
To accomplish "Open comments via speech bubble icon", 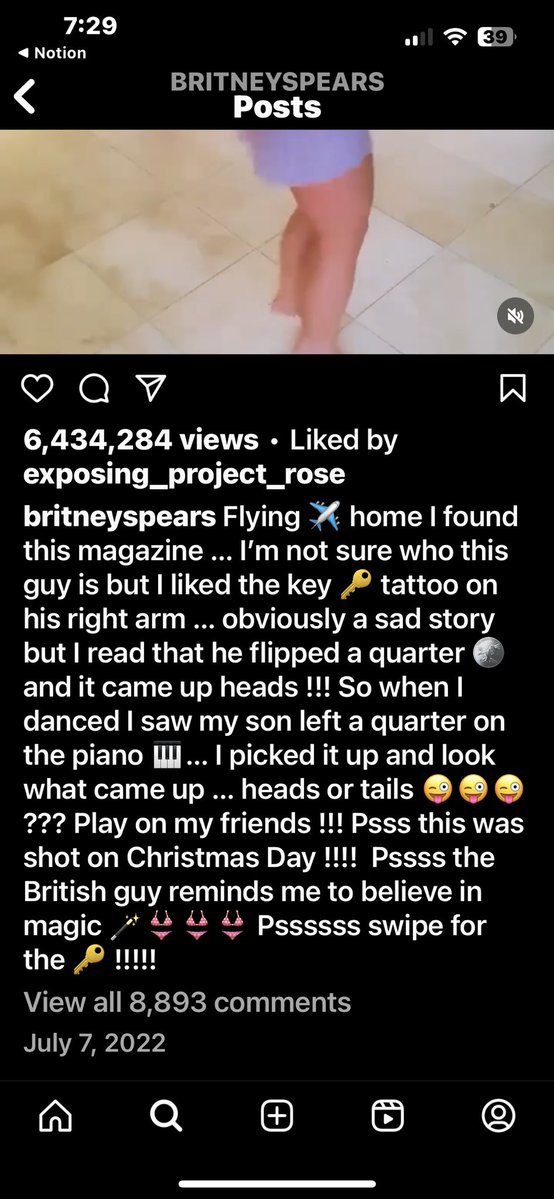I will [95, 388].
